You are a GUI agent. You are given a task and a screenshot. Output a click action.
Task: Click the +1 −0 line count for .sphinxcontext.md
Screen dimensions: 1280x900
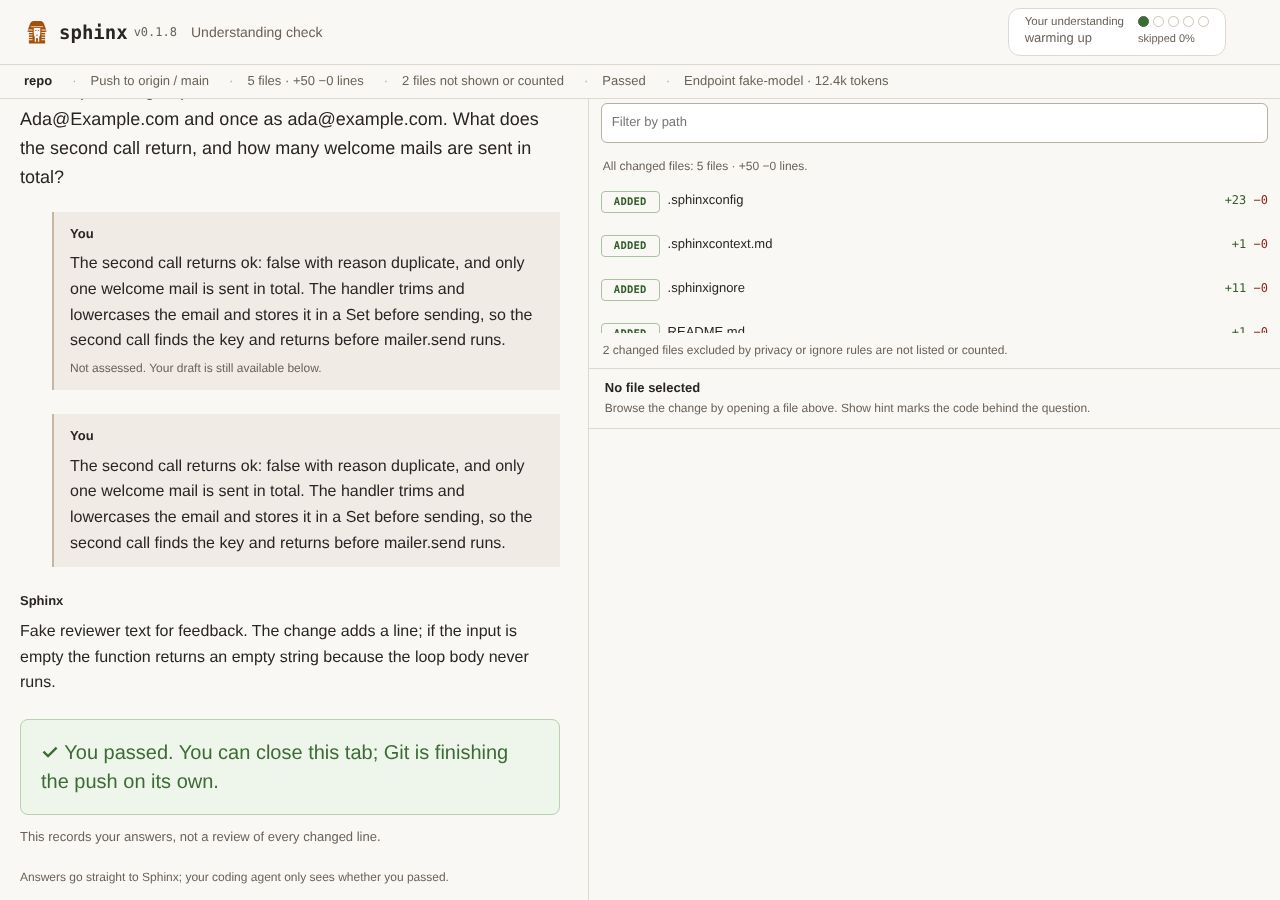[x=1249, y=244]
